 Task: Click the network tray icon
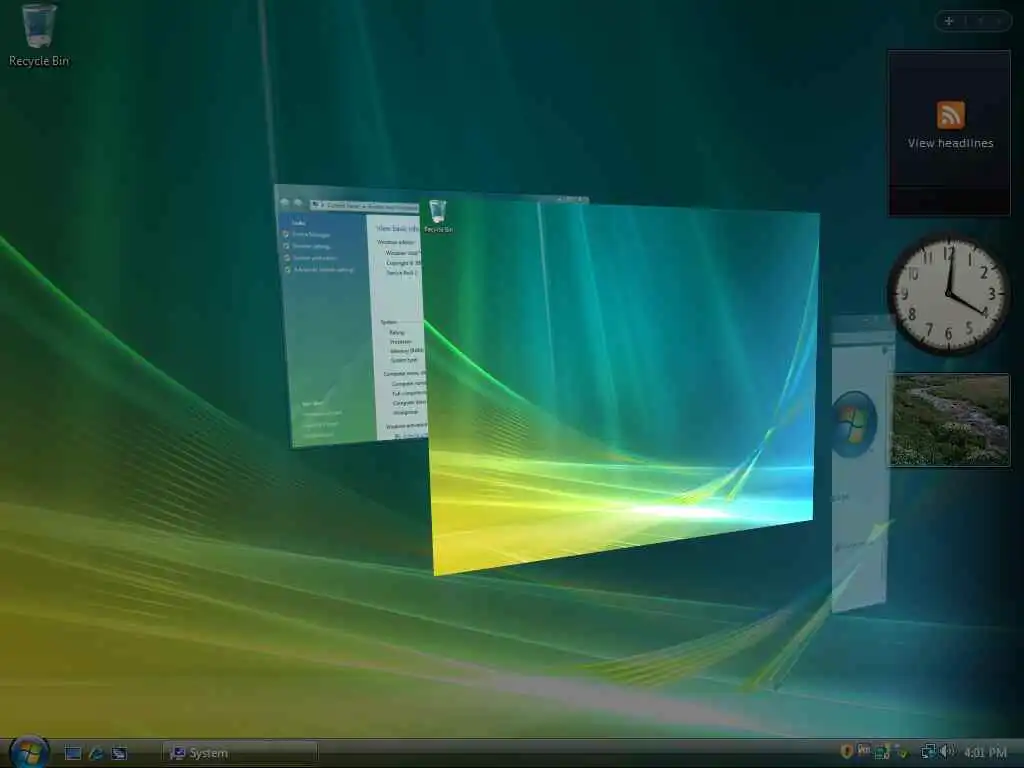[927, 752]
